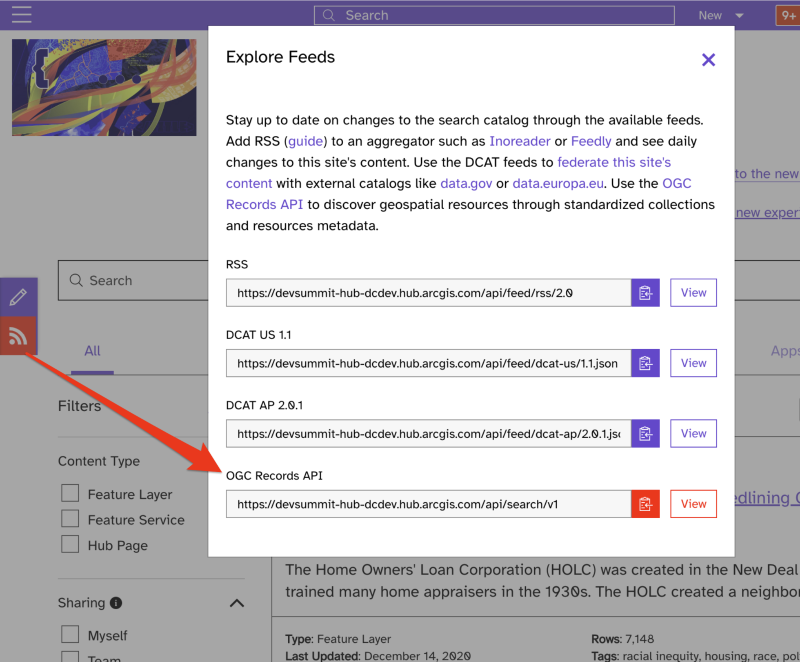This screenshot has height=662, width=800.
Task: Open the Inoreader link
Action: pyautogui.click(x=520, y=142)
